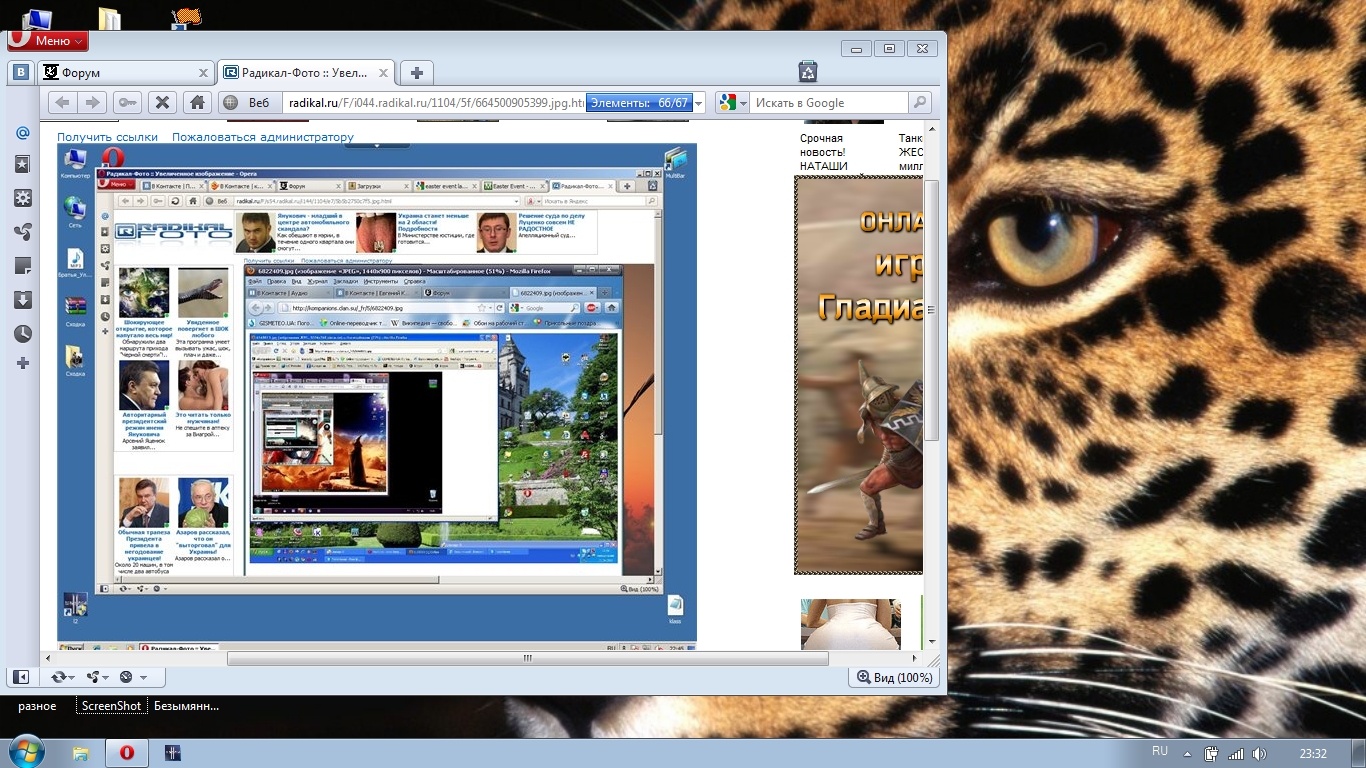Image resolution: width=1366 pixels, height=768 pixels.
Task: Close the Радикал-Фото tab
Action: 385,73
